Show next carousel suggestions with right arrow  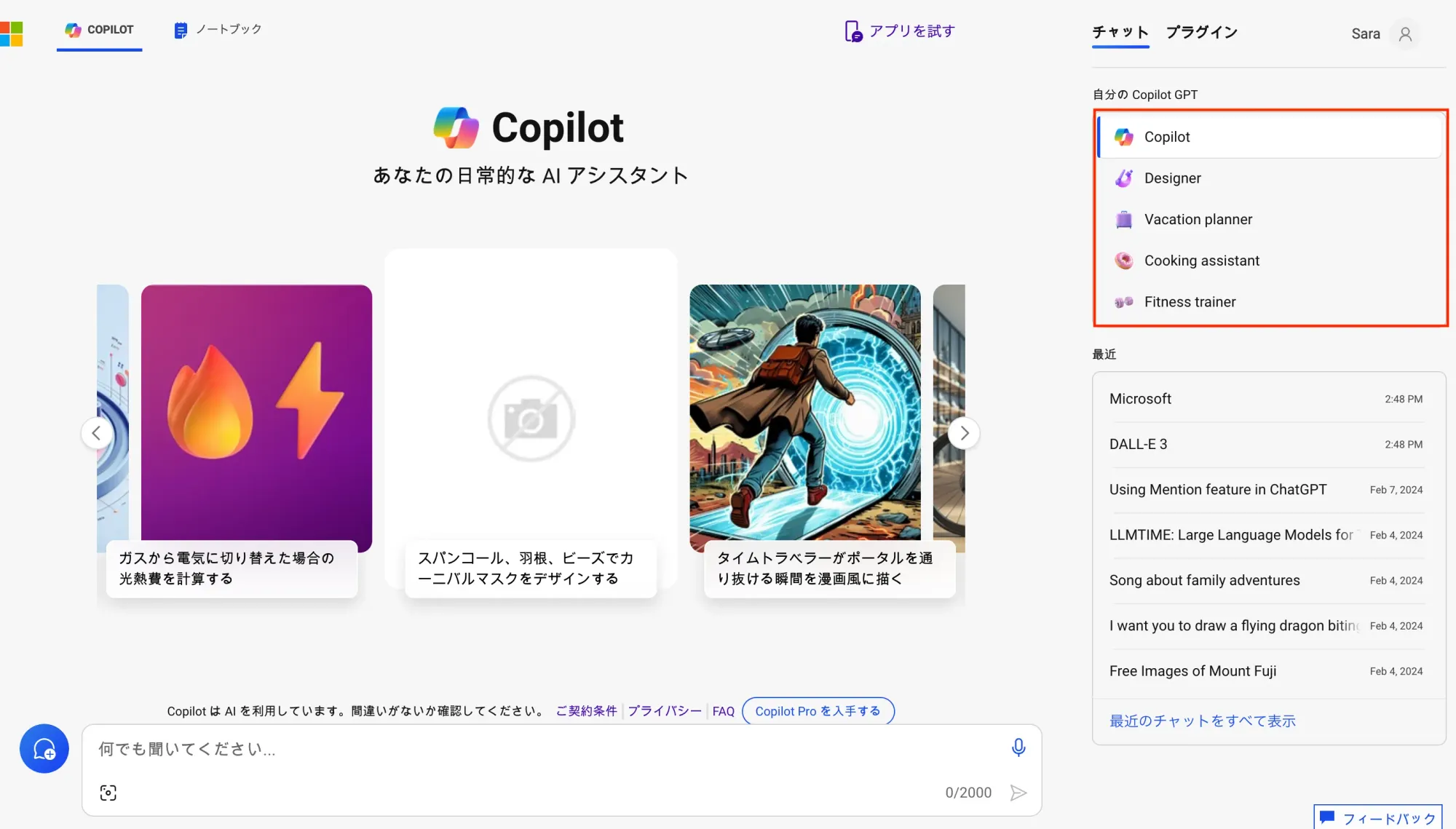coord(964,434)
